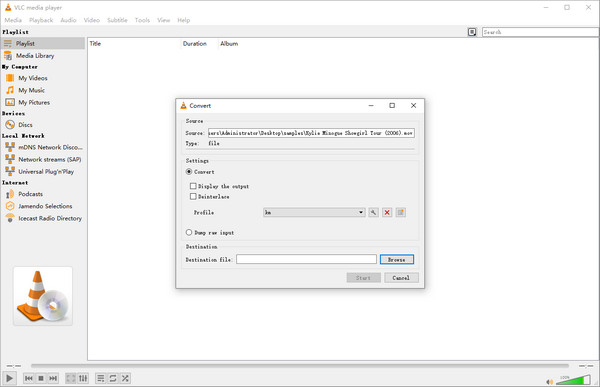Stop playback using the stop icon

click(x=41, y=378)
